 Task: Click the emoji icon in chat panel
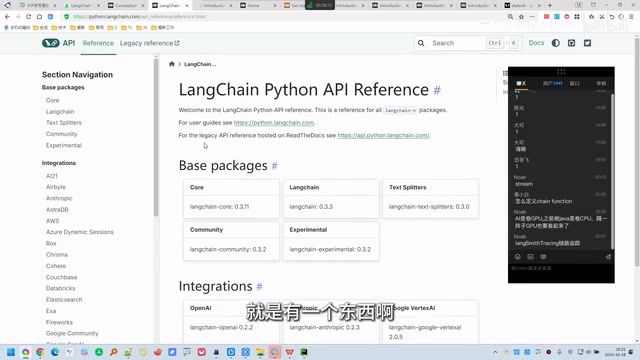click(x=518, y=257)
